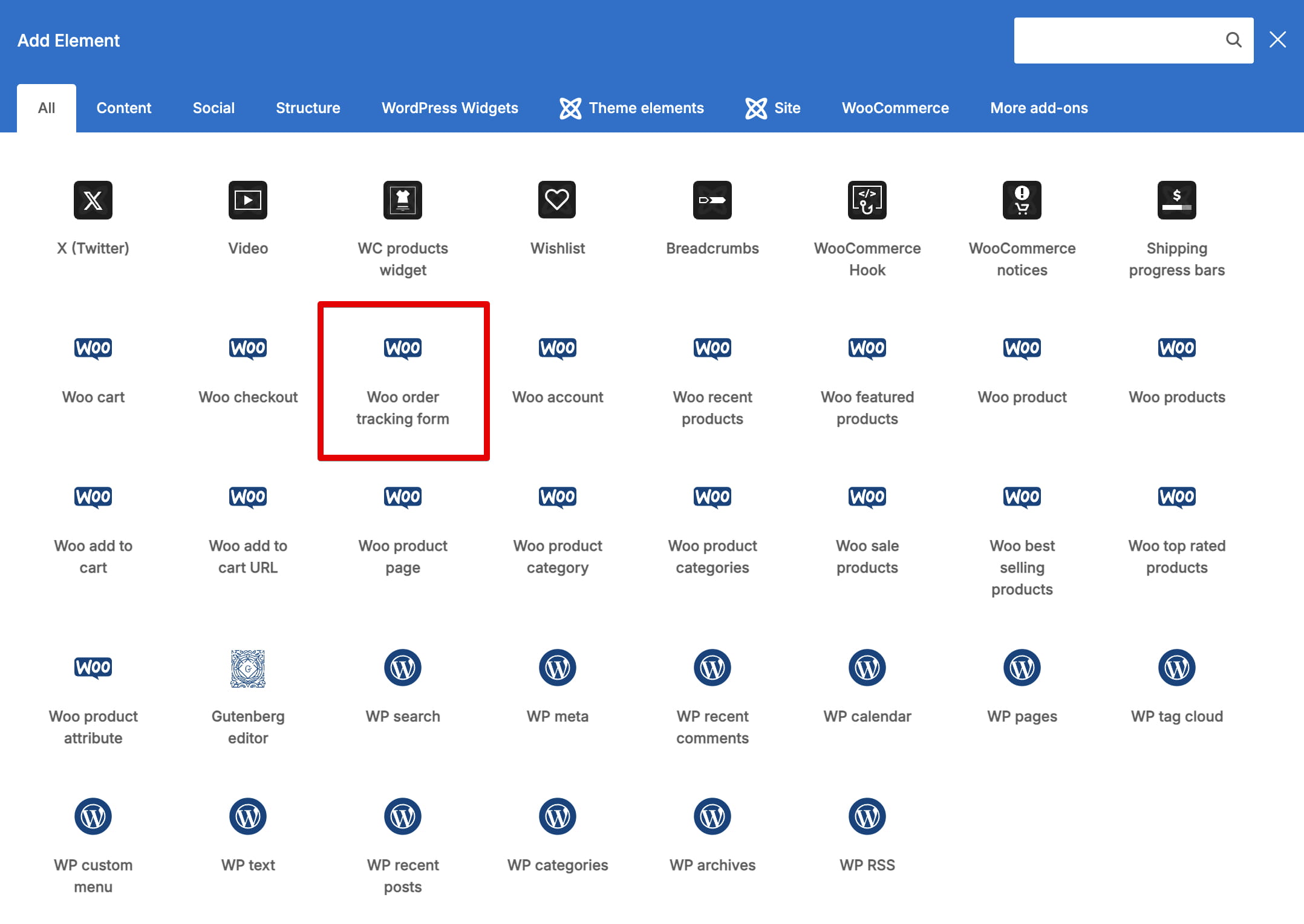1304x924 pixels.
Task: Select the WC products widget icon
Action: (x=403, y=200)
